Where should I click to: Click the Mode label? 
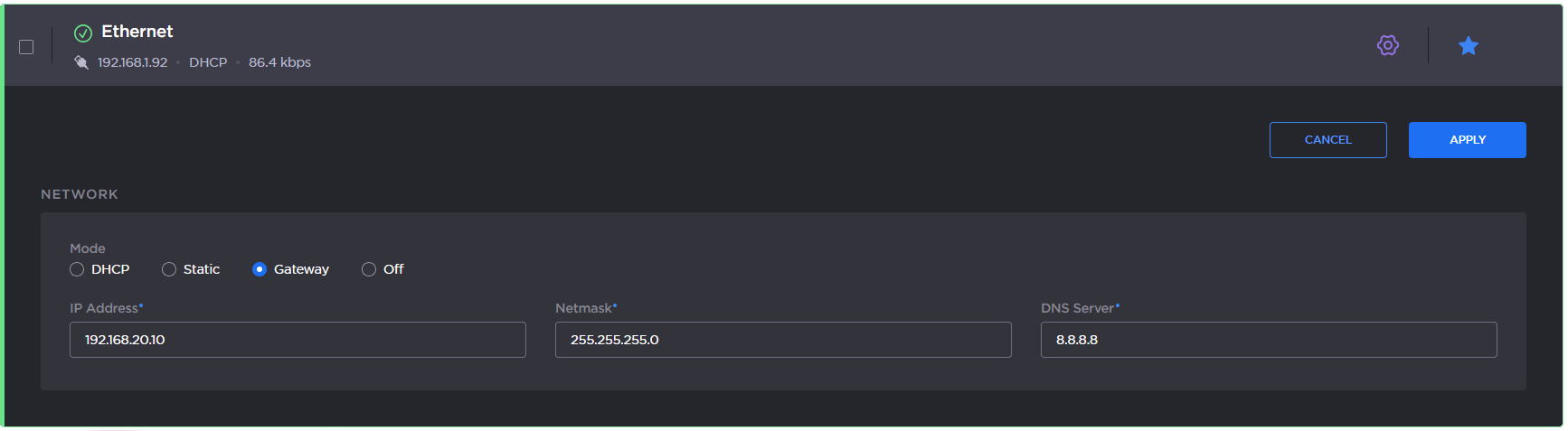[x=88, y=248]
